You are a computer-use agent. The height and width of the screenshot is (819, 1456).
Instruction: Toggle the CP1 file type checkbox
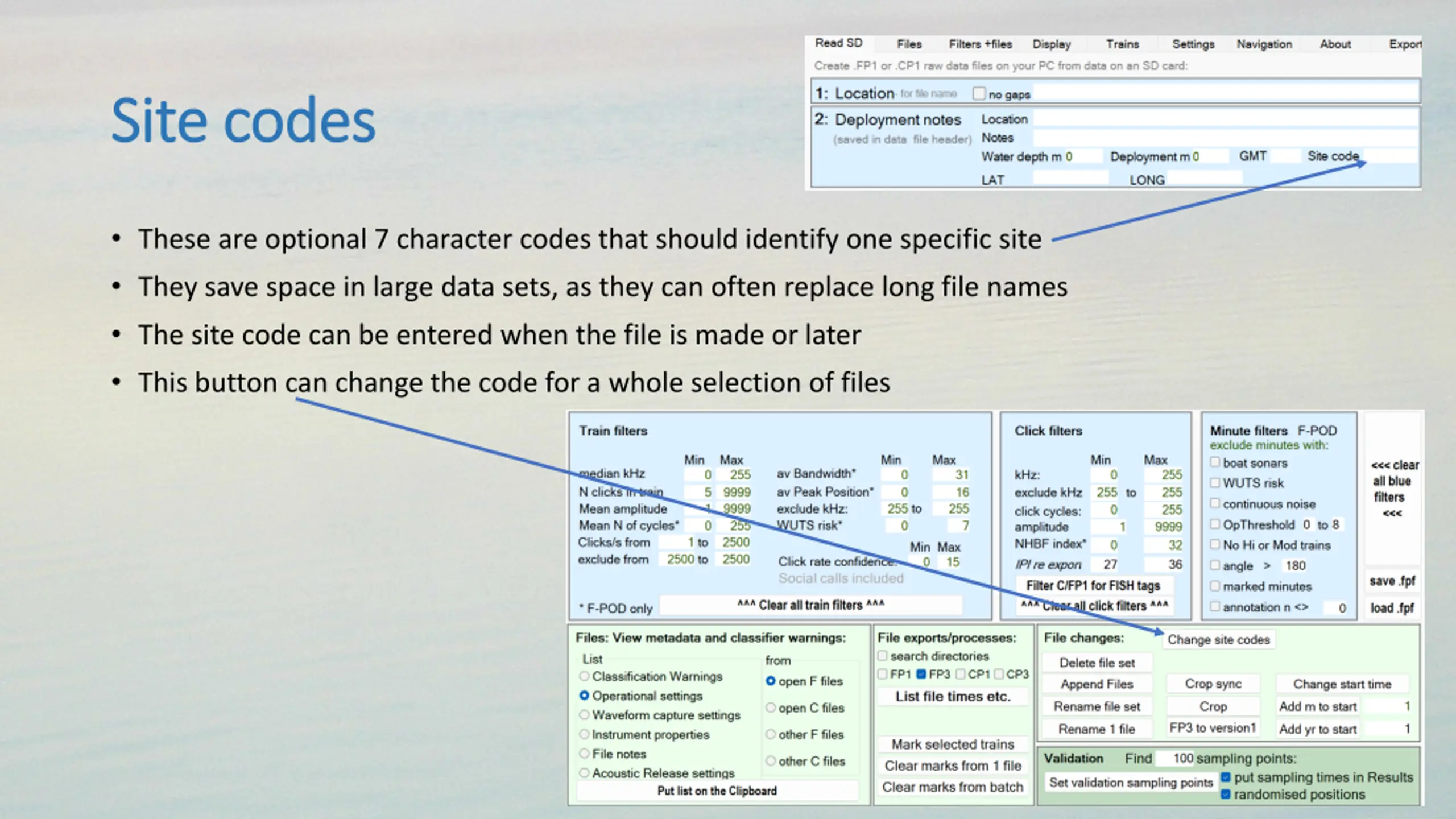tap(961, 674)
